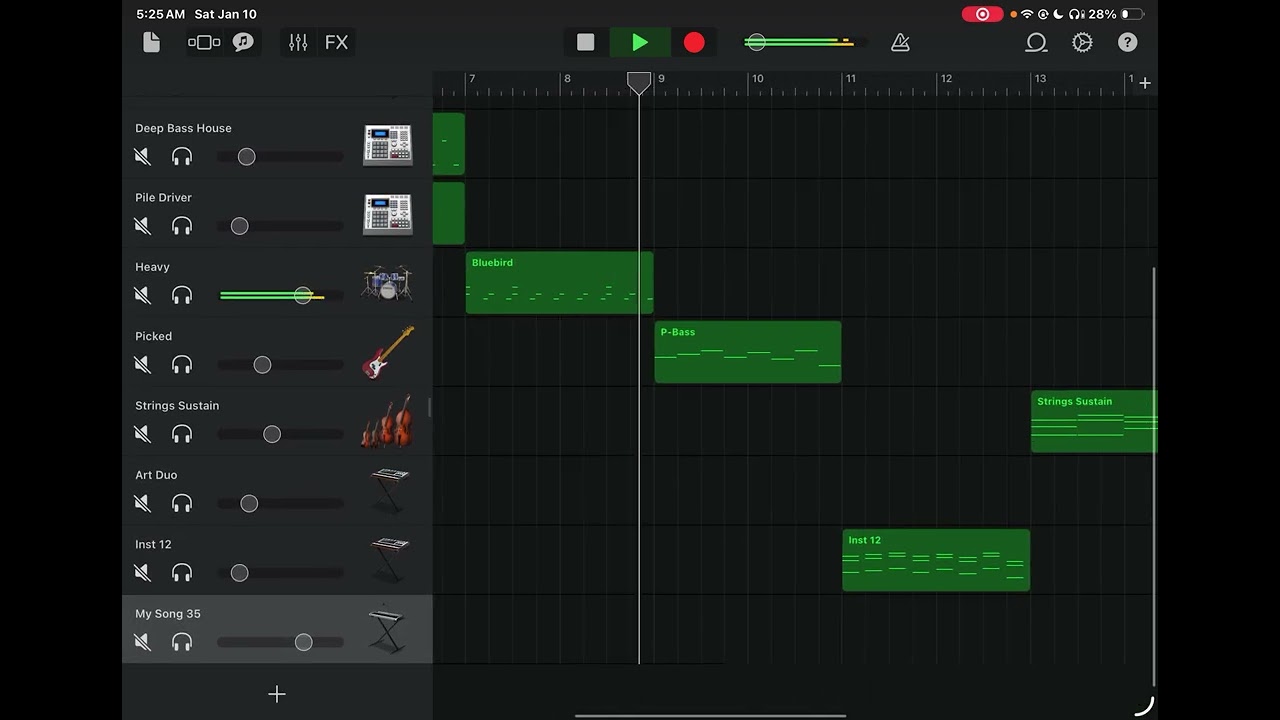
Task: Select the Bluebird drum region
Action: click(x=560, y=283)
